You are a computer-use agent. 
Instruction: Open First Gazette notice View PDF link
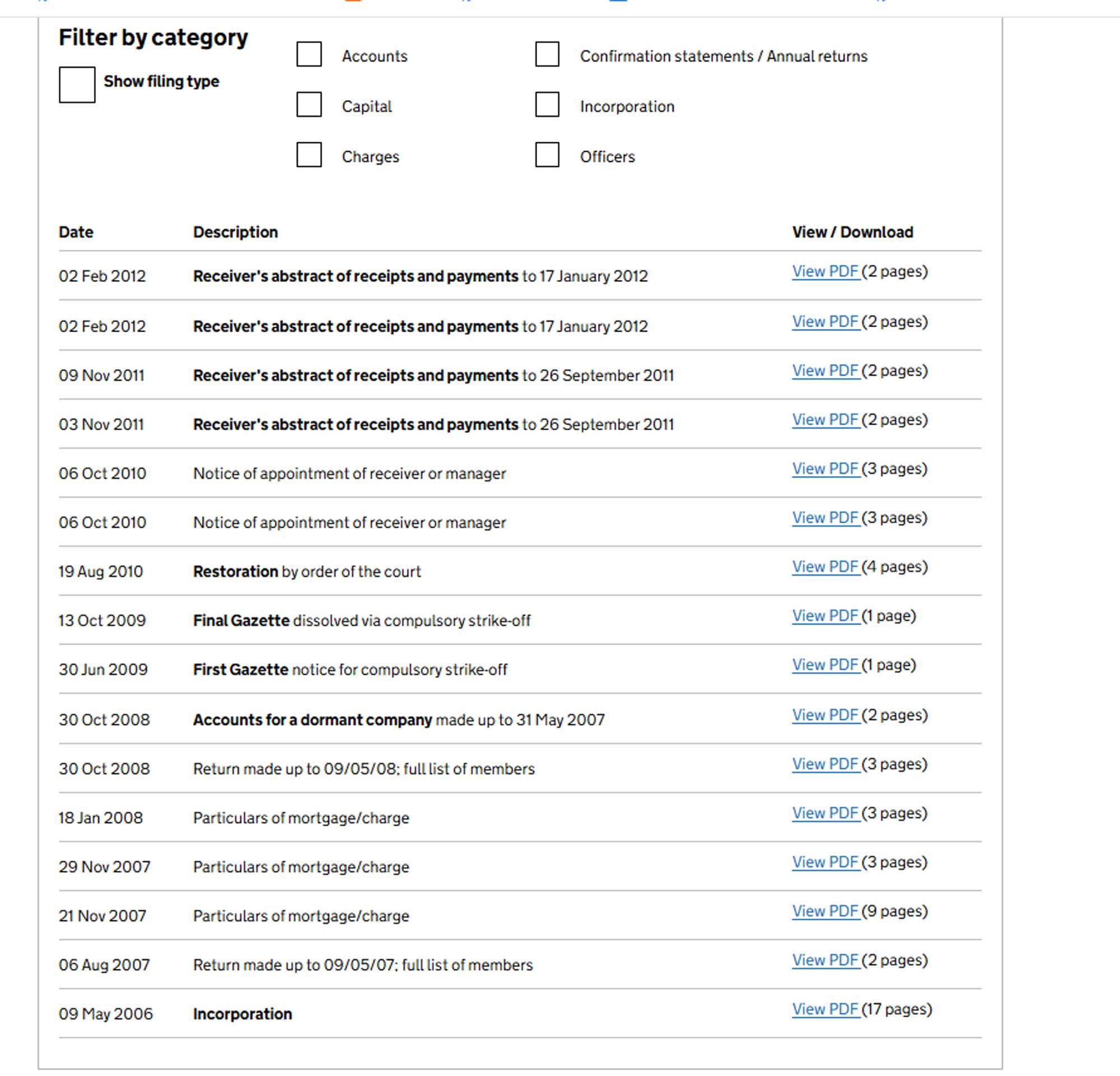(x=825, y=665)
